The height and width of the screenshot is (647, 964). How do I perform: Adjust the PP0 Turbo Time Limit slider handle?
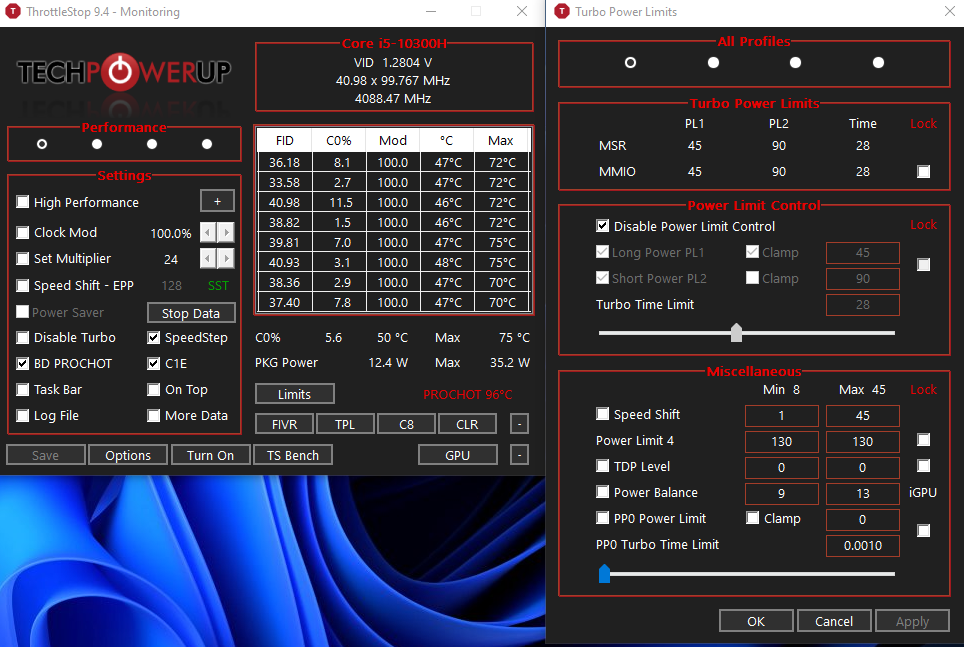pyautogui.click(x=604, y=573)
